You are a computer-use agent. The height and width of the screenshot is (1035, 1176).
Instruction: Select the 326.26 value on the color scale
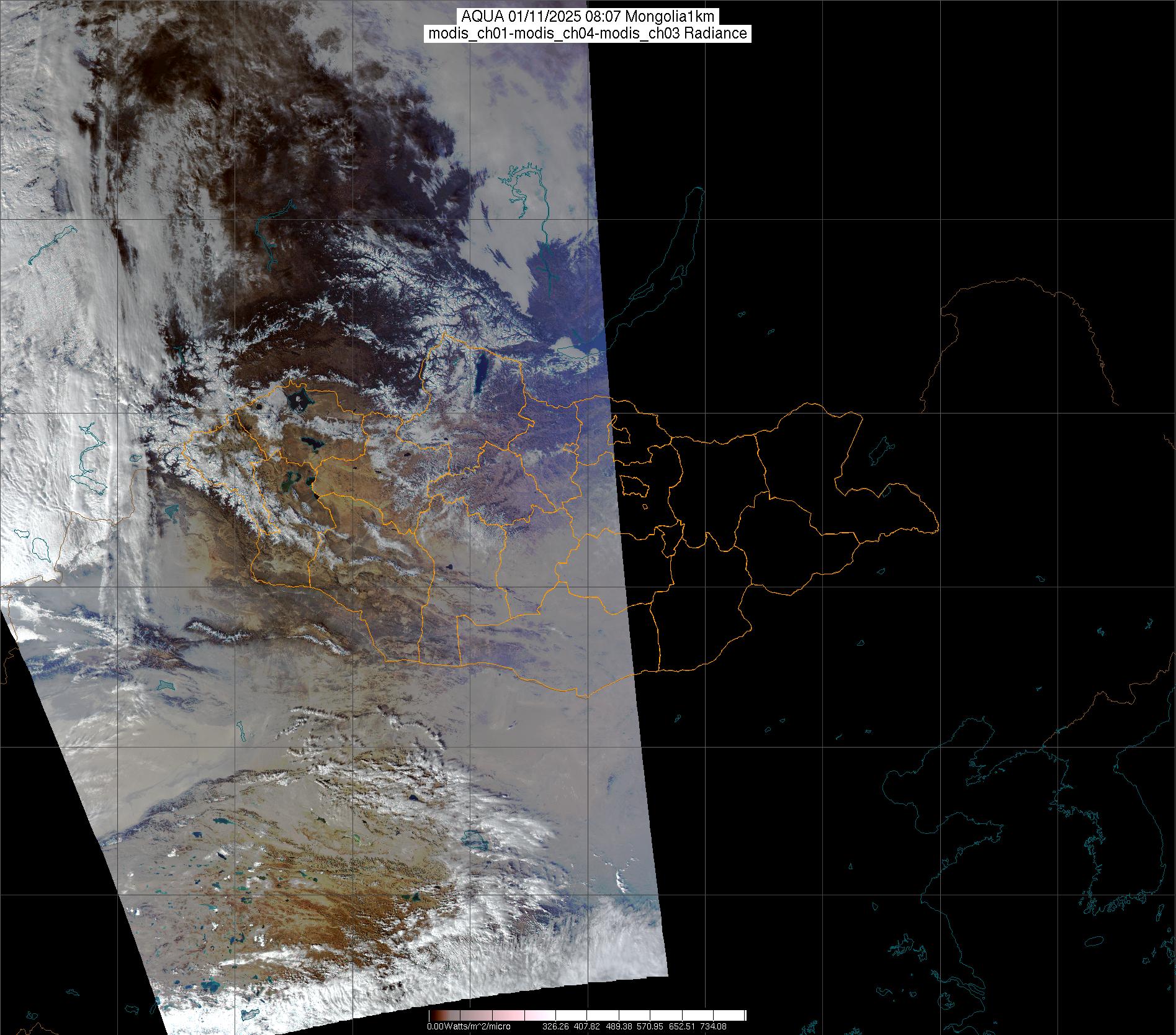tap(555, 1026)
